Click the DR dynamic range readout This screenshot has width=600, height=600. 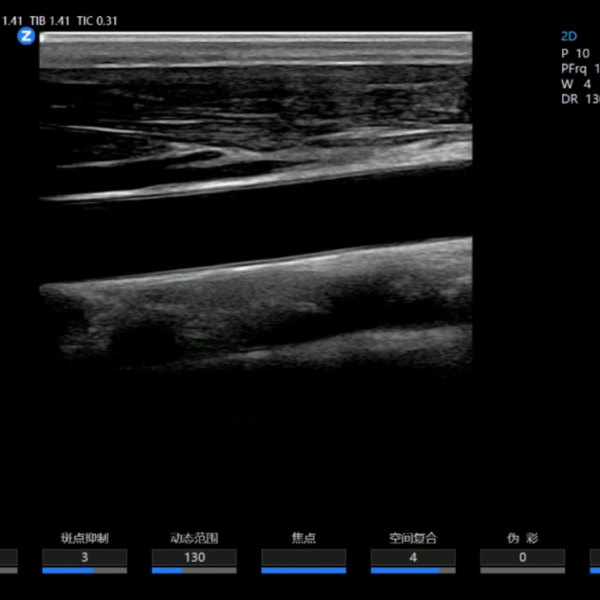click(580, 100)
